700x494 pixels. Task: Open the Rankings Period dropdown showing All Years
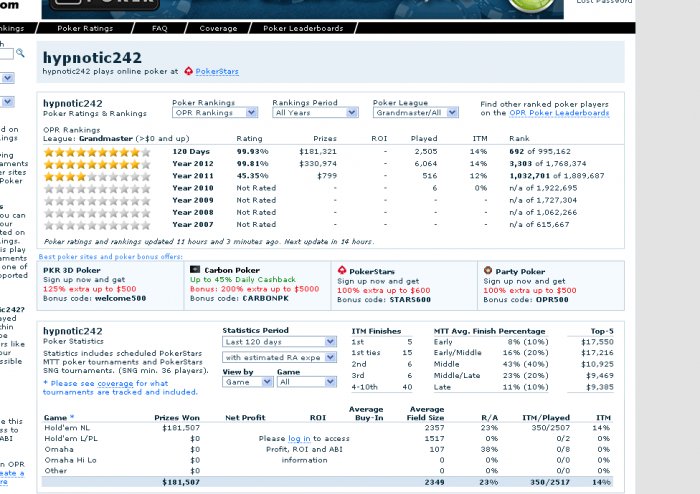(x=315, y=112)
